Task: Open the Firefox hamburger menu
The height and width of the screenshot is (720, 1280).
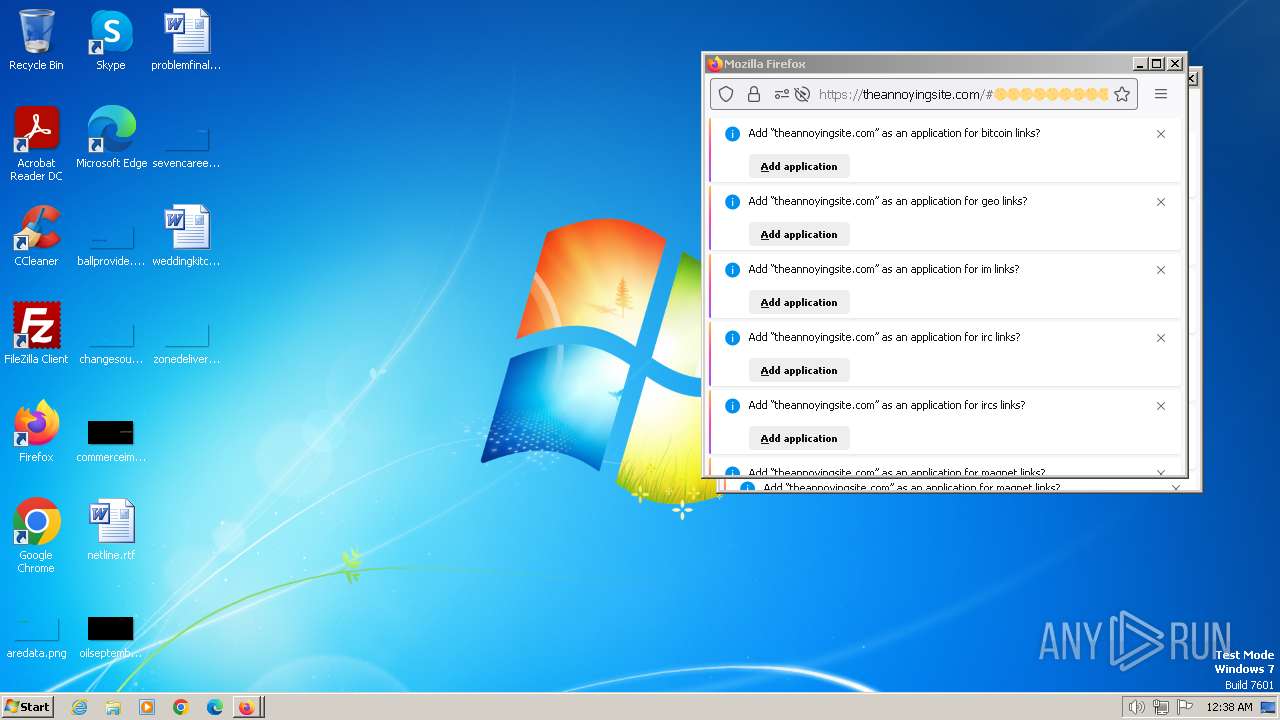Action: click(x=1161, y=94)
